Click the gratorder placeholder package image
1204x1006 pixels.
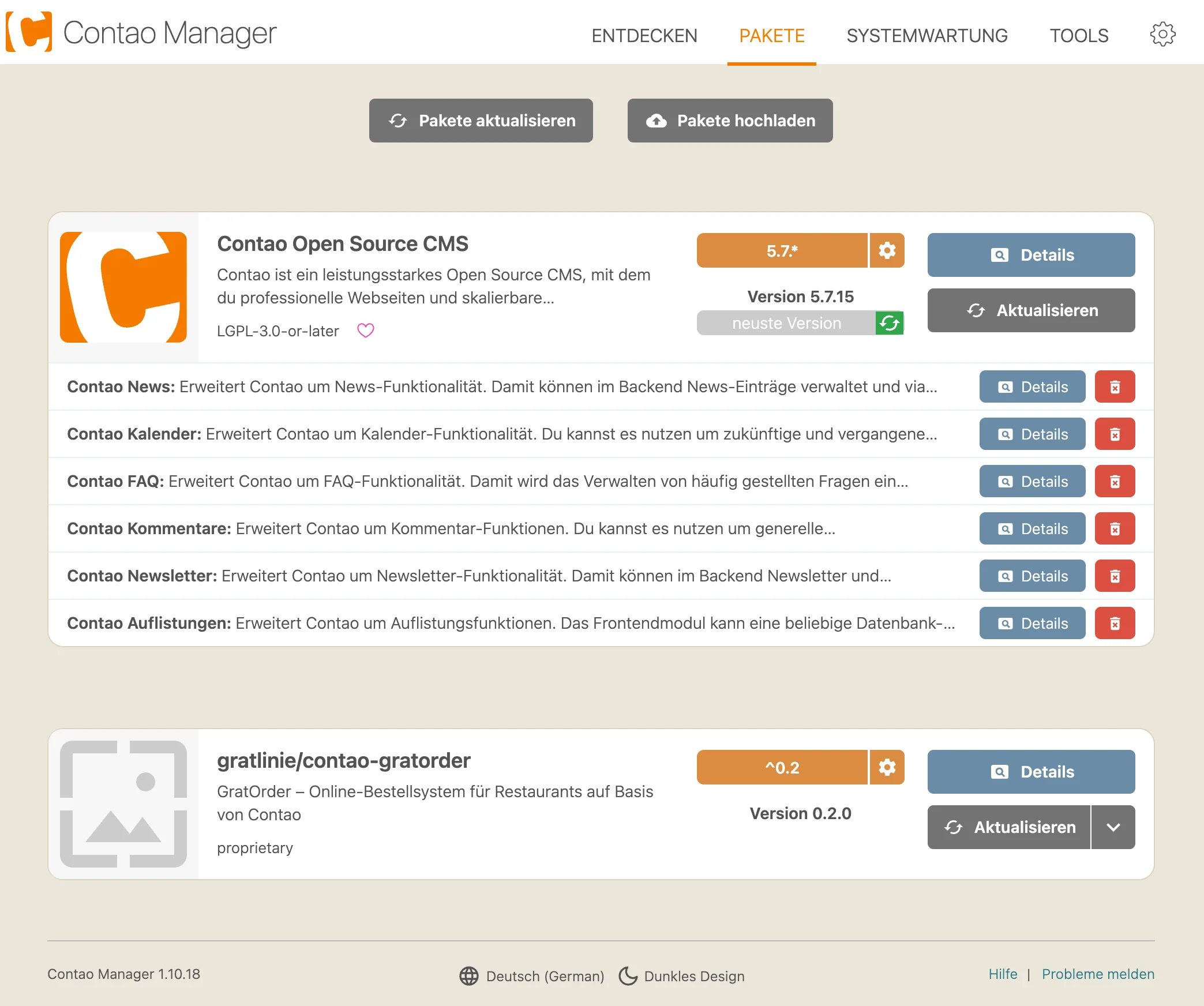pos(123,804)
